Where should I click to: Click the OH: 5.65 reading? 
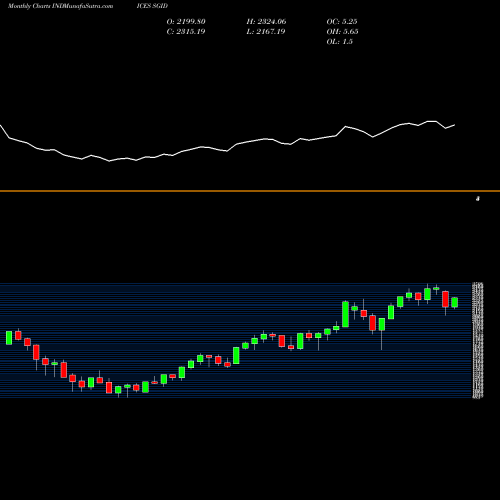coord(342,32)
